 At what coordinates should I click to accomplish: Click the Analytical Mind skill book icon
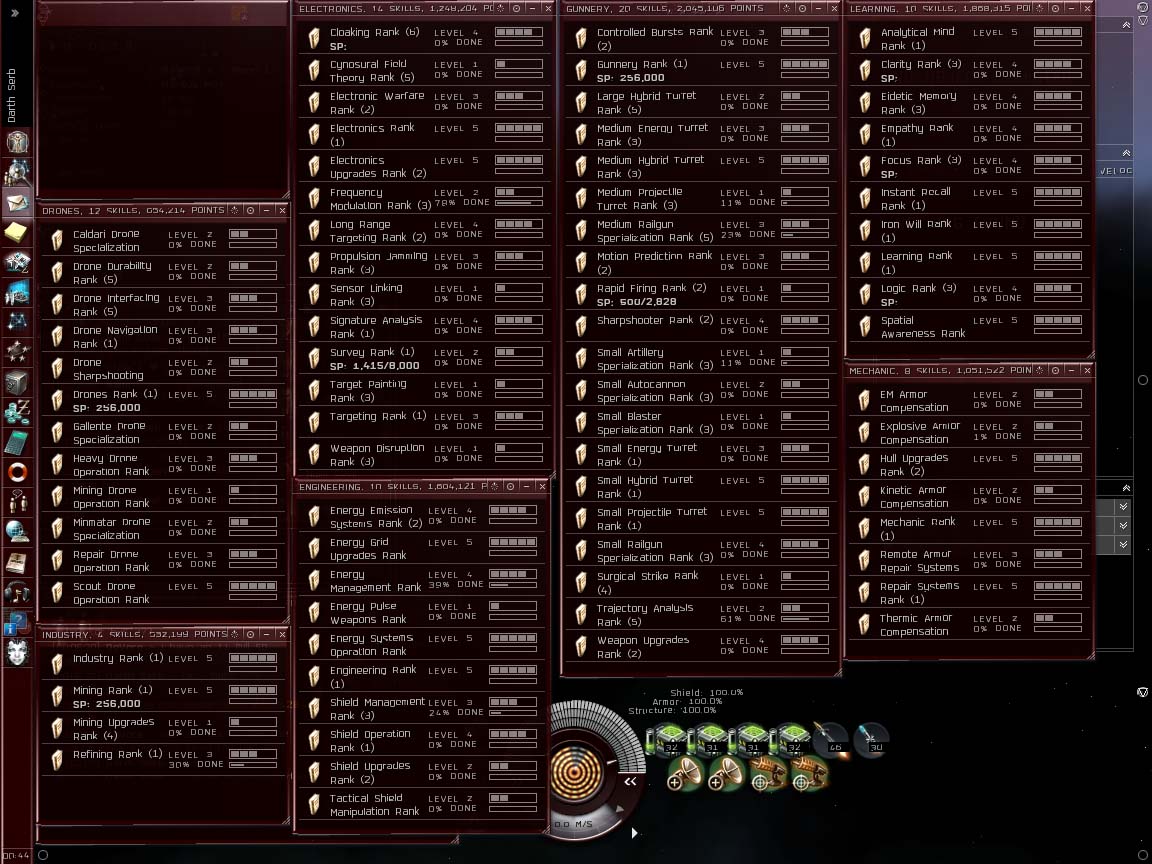click(x=865, y=38)
